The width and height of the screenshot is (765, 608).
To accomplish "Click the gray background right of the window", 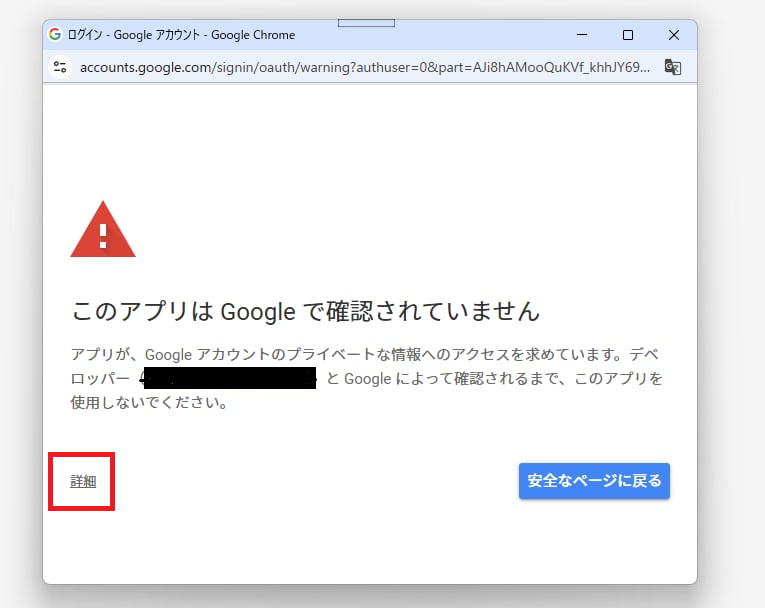I will coord(730,300).
